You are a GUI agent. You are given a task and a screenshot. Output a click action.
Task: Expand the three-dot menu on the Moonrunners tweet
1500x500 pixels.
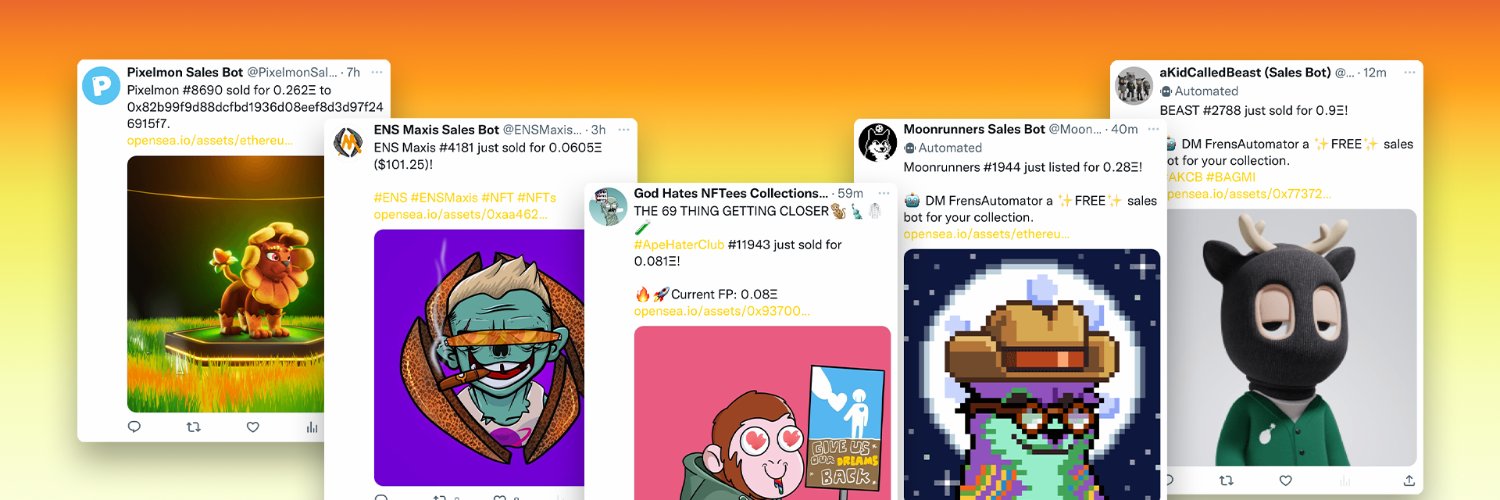click(1155, 129)
